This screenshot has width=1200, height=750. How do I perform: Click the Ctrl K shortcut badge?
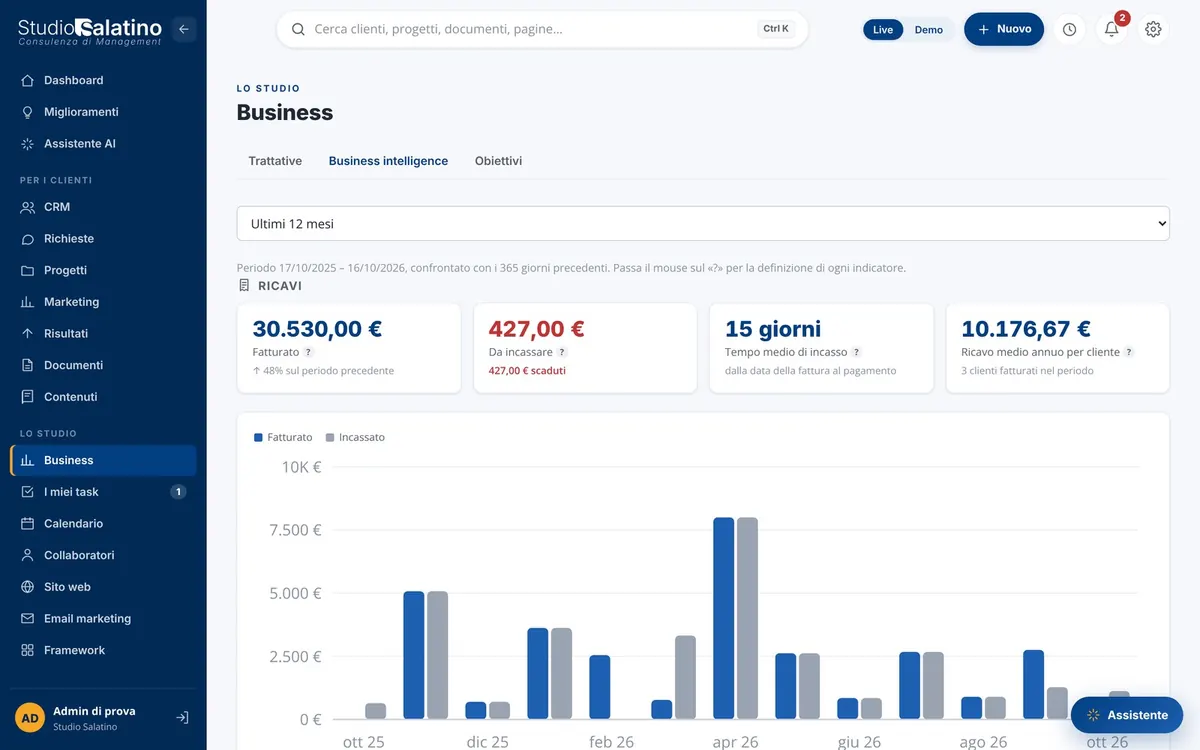(776, 29)
